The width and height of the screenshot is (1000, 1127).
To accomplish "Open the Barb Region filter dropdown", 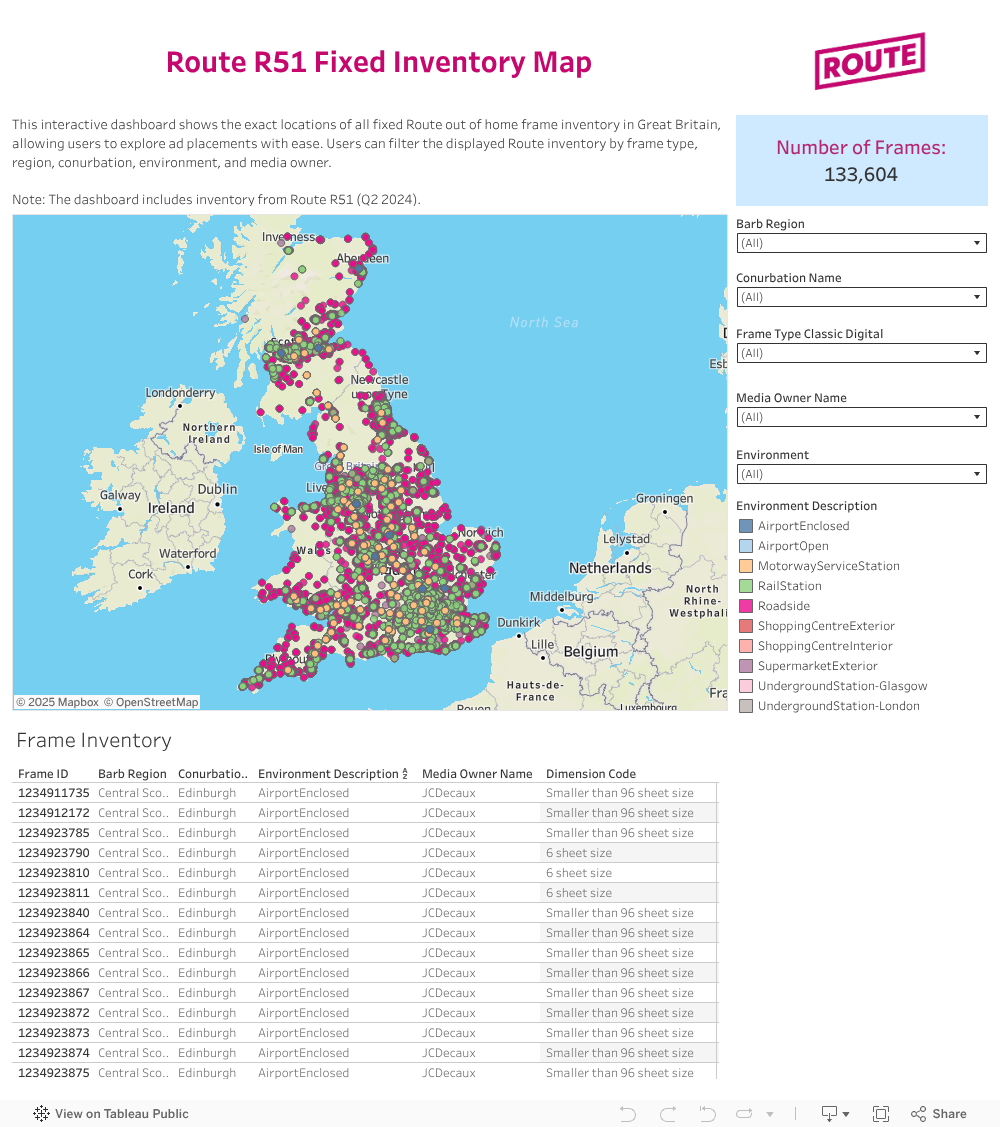I will tap(861, 243).
